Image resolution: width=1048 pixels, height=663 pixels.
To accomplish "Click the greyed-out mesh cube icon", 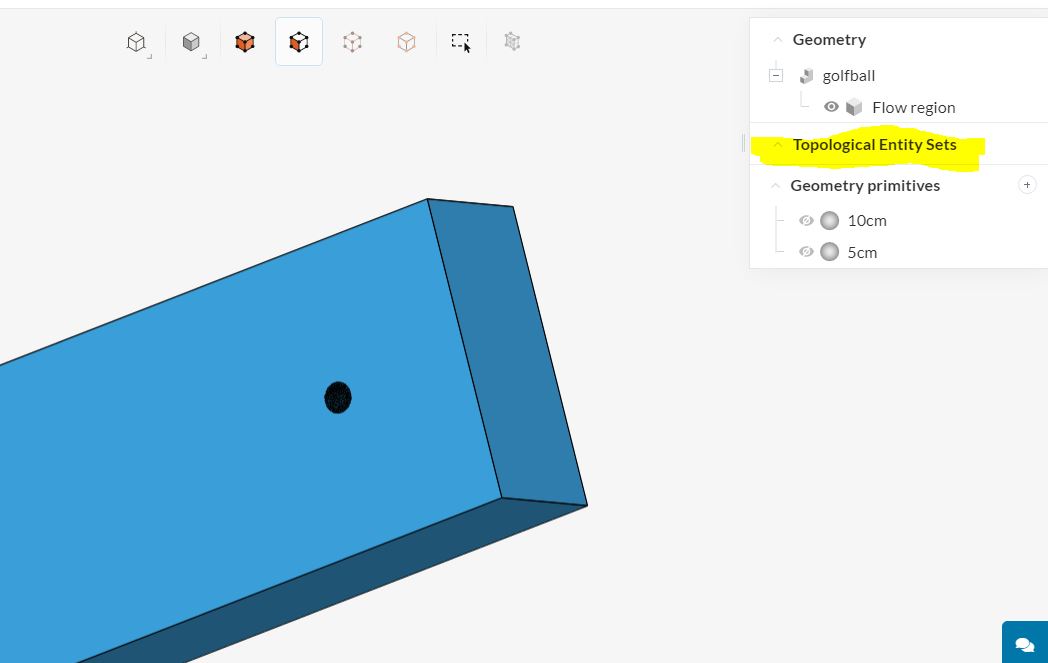I will click(x=512, y=41).
